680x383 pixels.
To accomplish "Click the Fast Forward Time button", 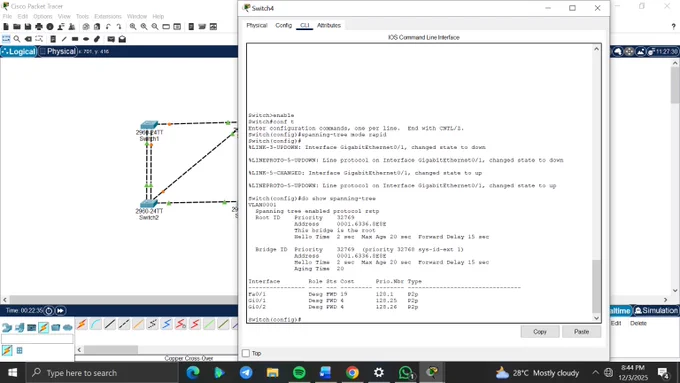I will click(60, 311).
